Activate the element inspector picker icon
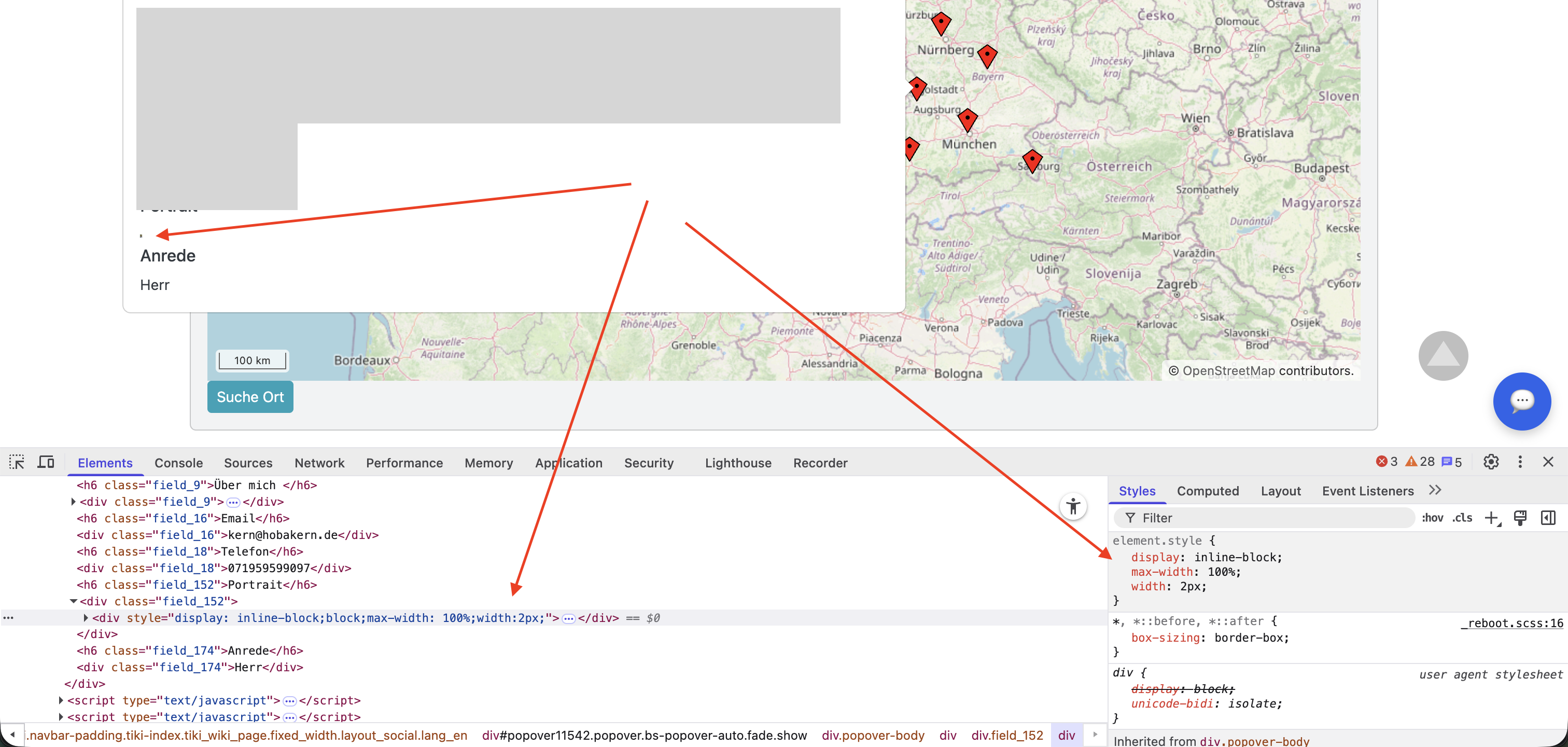The width and height of the screenshot is (1568, 747). [17, 462]
